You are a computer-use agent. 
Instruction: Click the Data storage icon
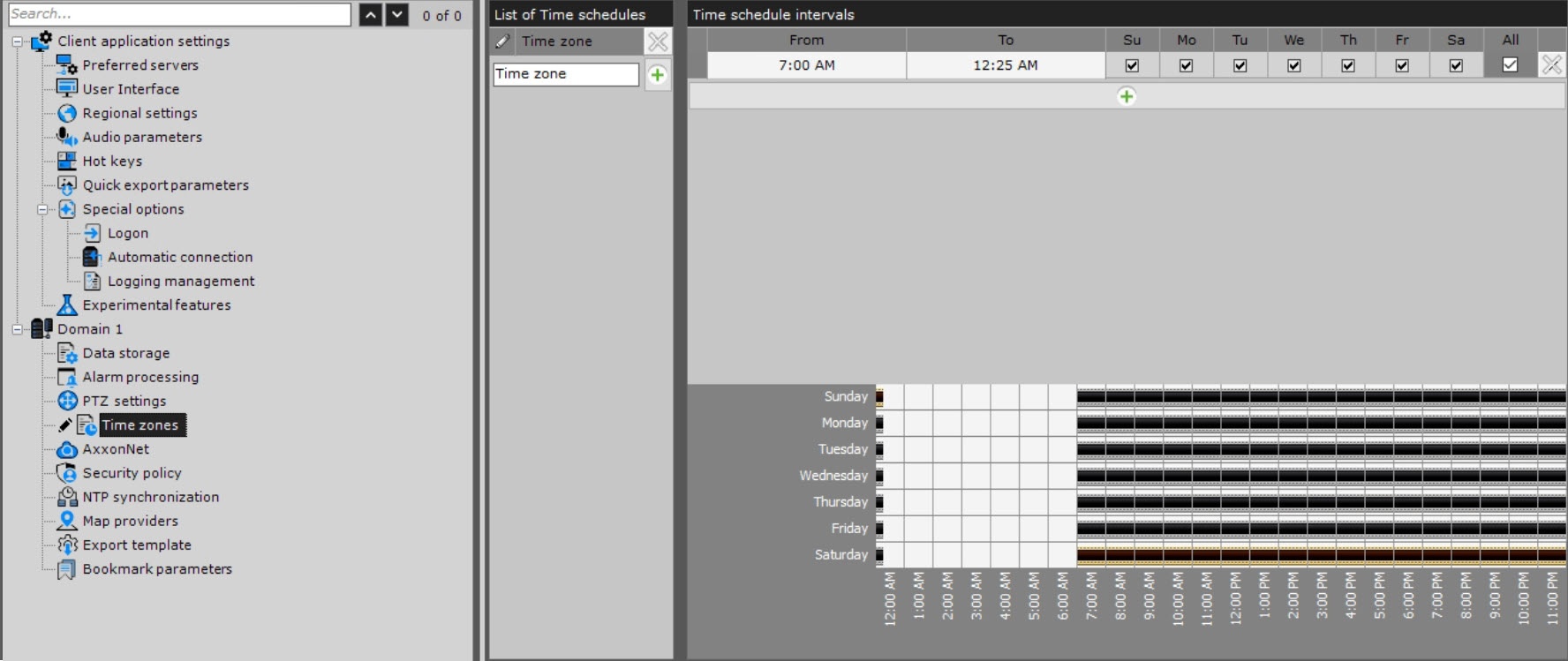click(67, 353)
